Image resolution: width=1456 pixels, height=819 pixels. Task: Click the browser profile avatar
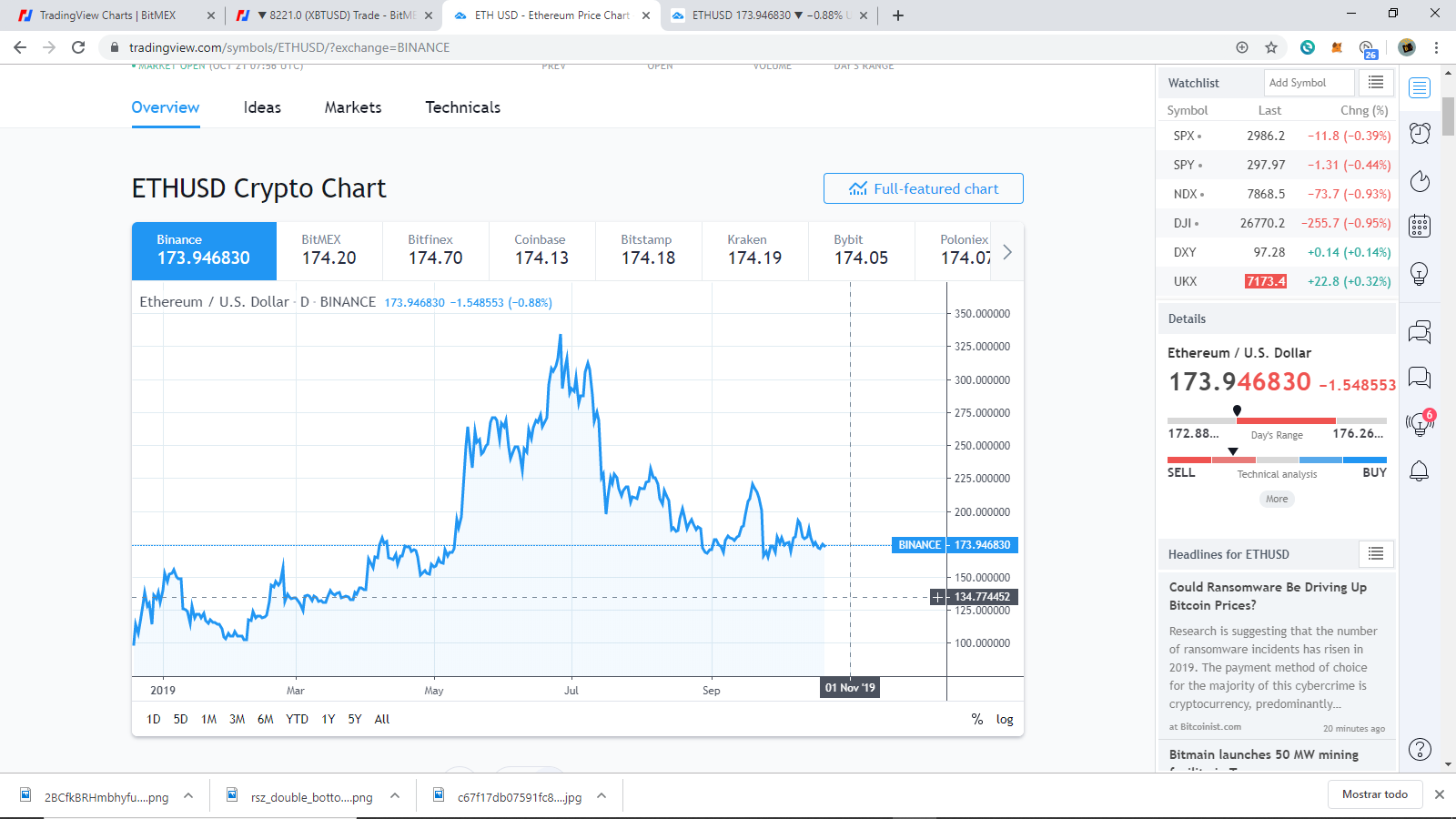coord(1407,47)
